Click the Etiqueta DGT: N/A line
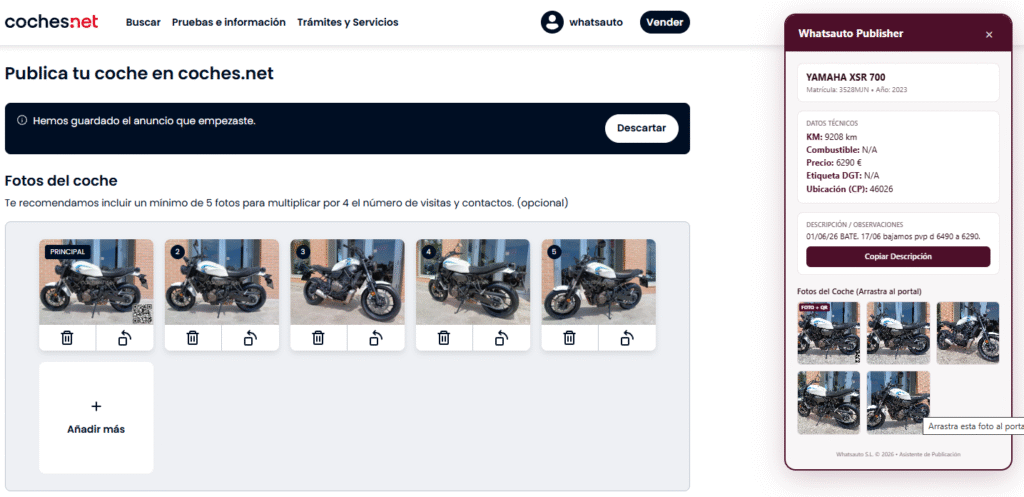 click(842, 176)
